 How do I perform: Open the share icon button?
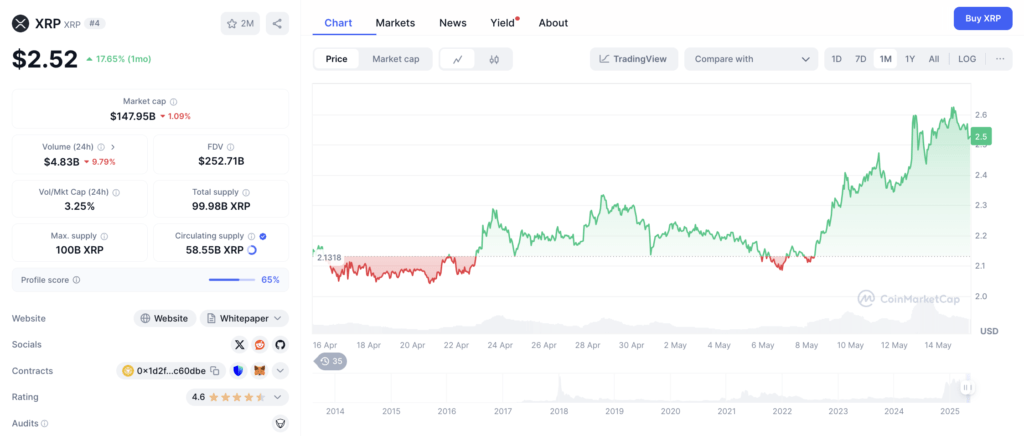(277, 23)
